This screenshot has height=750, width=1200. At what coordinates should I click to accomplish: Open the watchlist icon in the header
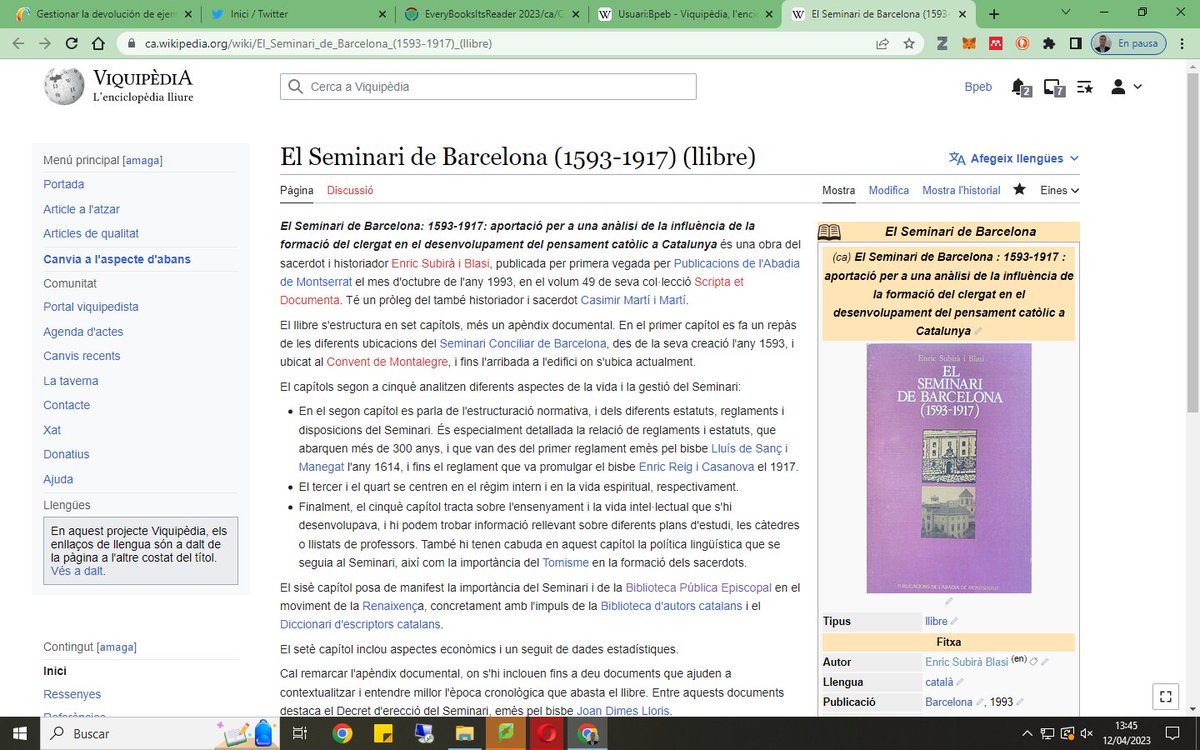(1085, 87)
